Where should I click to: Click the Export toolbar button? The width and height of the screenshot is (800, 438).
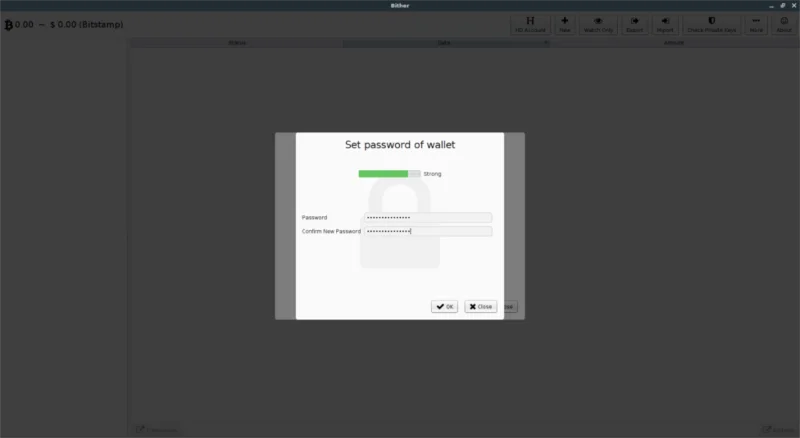pyautogui.click(x=635, y=25)
